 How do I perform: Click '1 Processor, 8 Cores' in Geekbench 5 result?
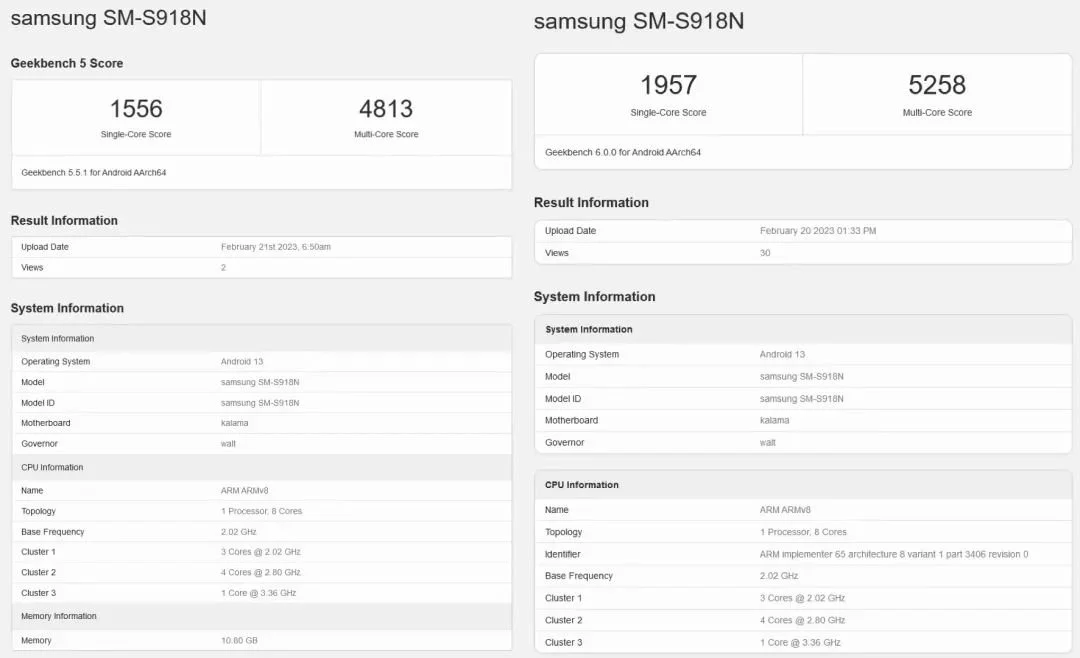pos(261,511)
